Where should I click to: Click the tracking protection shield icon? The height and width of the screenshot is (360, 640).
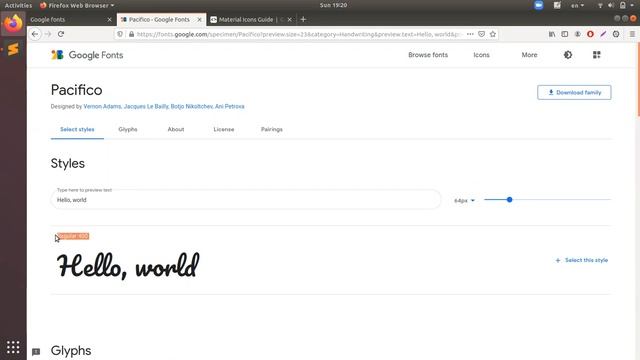click(120, 34)
